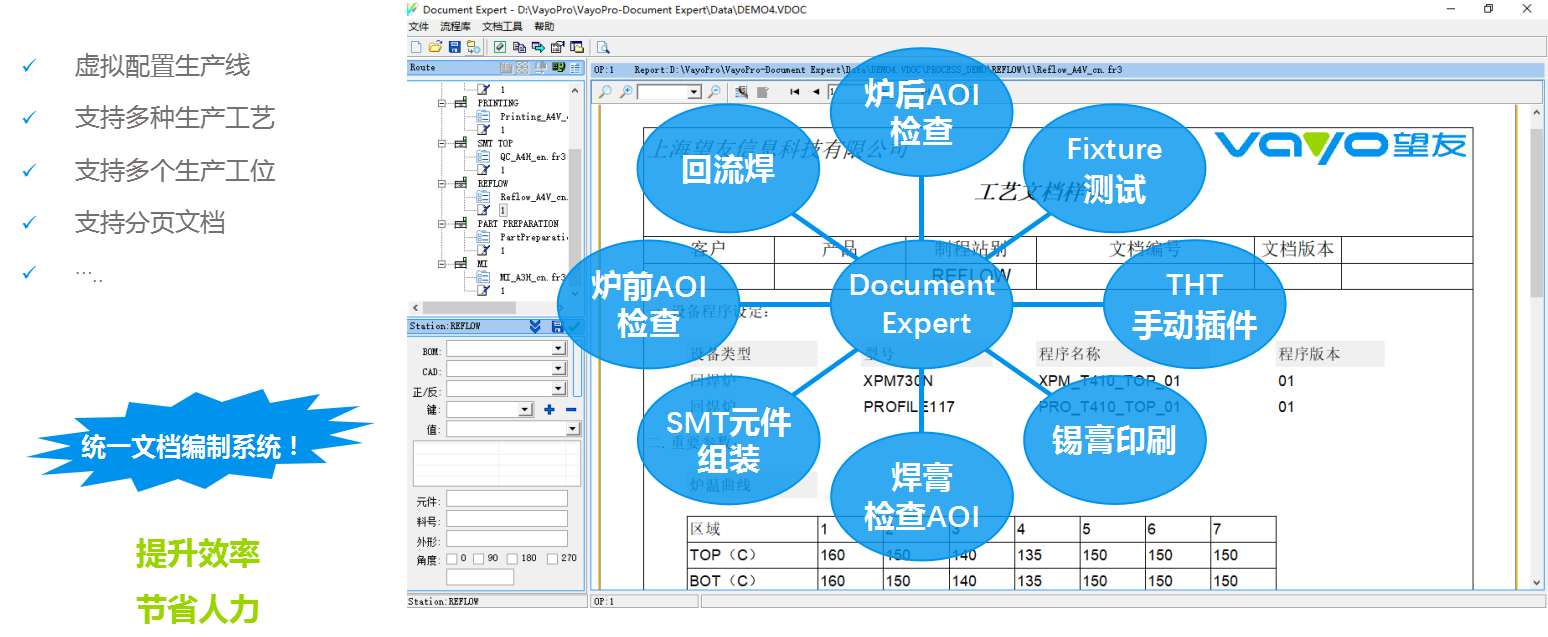Screen dimensions: 1548x637
Task: Click the Save floppy disk toolbar icon
Action: pos(454,47)
